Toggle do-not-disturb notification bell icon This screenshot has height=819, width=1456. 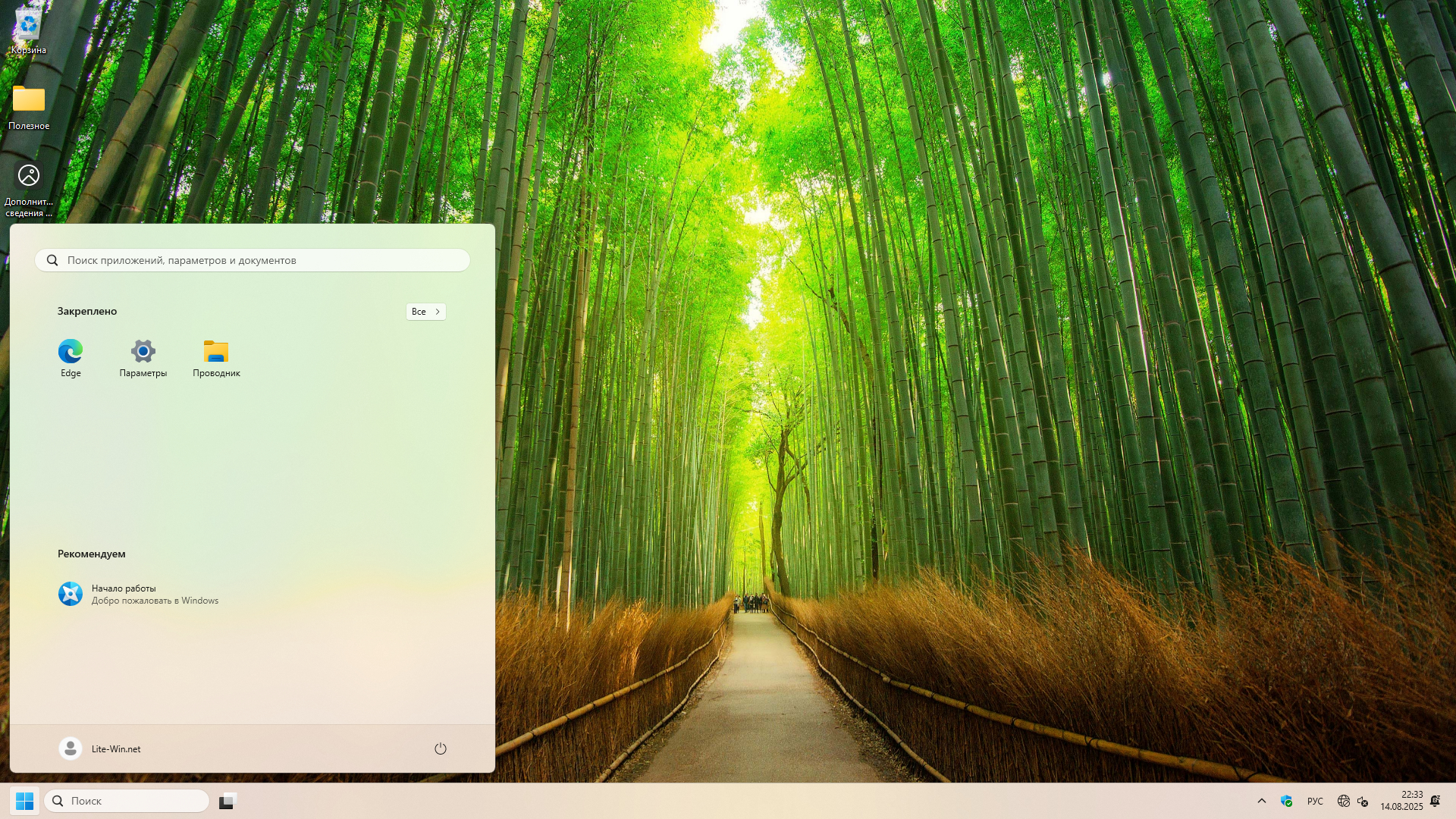tap(1435, 802)
